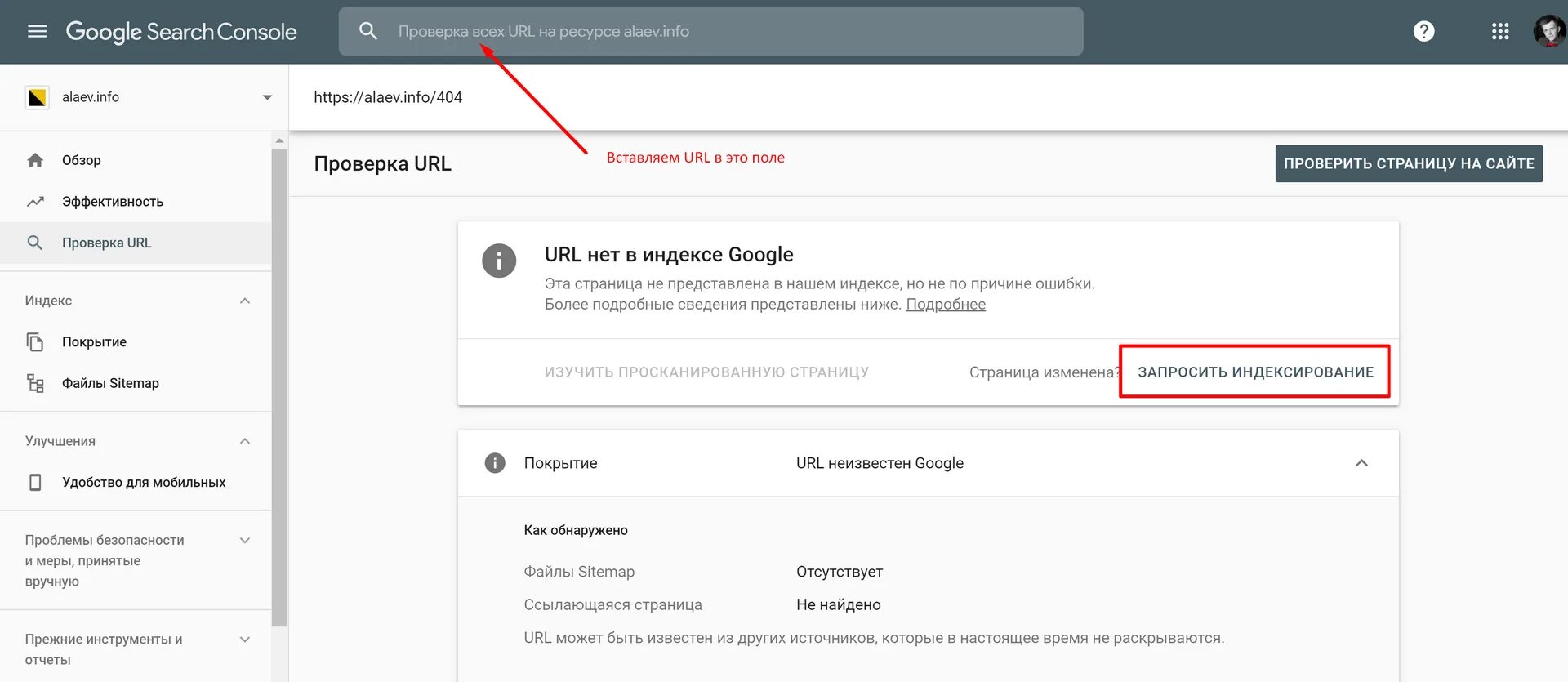The image size is (1568, 682).
Task: Click ИЗУЧИТЬ ПРОСКАНИРОВАННУЮ СТРАНИЦУ button
Action: 706,372
